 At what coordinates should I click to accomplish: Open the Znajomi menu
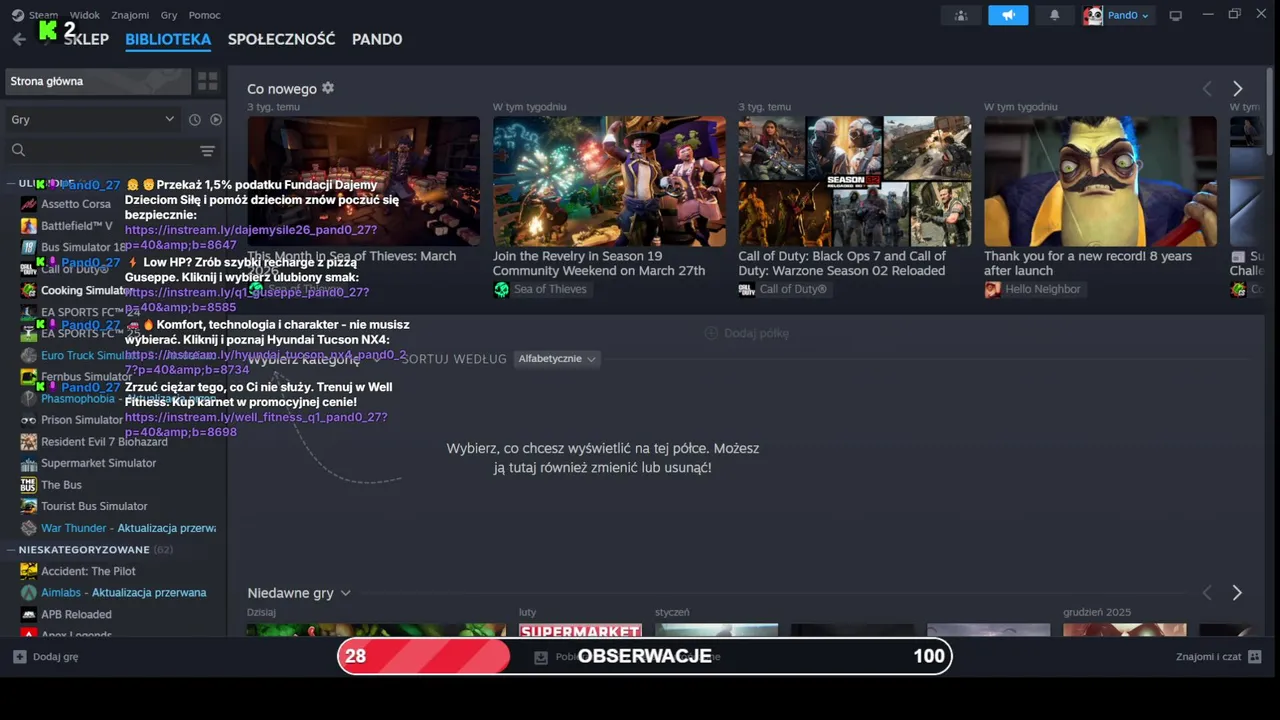pyautogui.click(x=130, y=15)
